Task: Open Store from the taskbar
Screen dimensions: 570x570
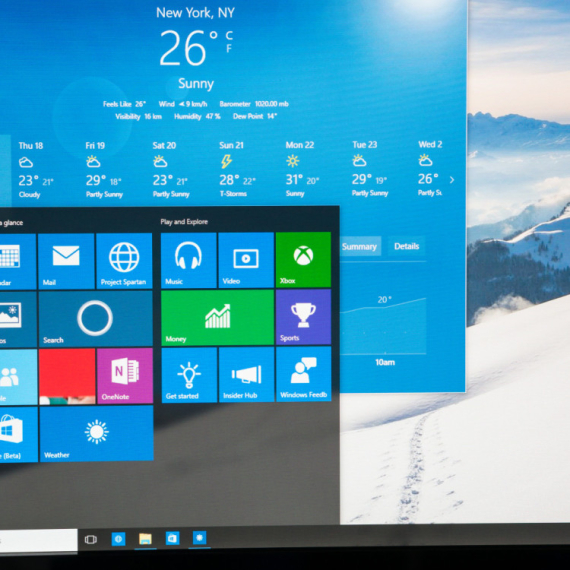Action: pos(173,538)
